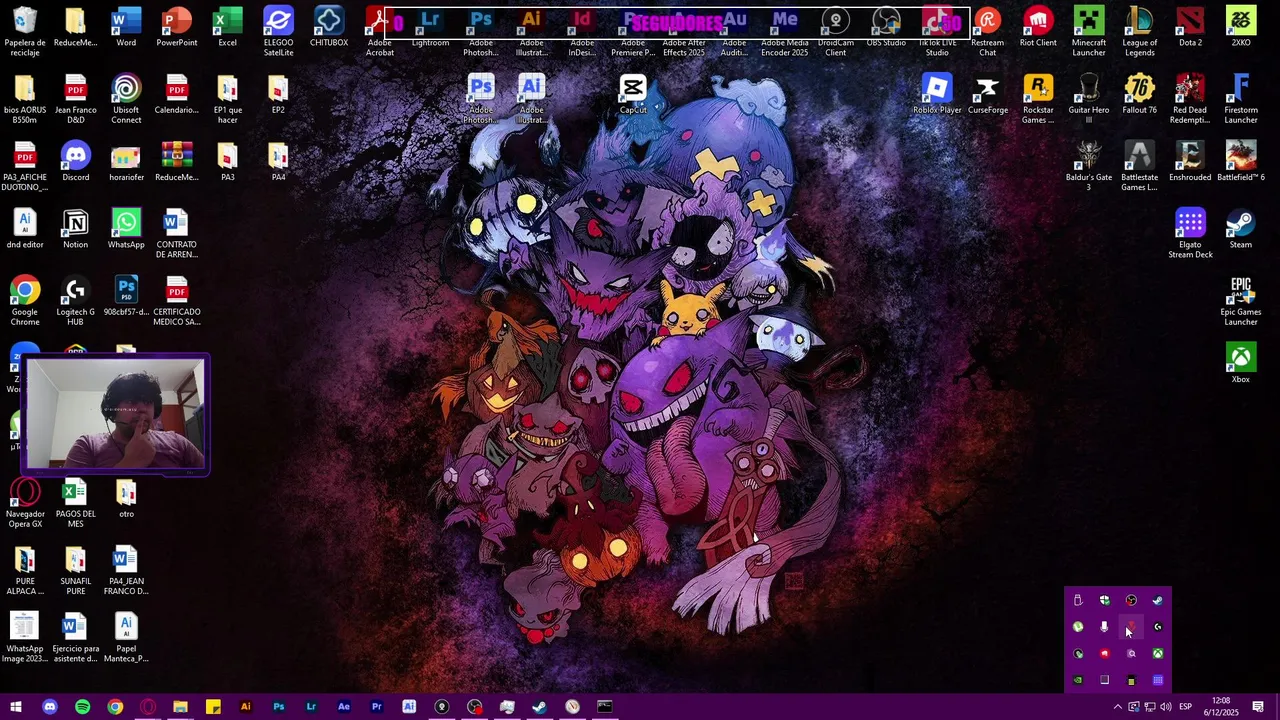Open the terminal icon in the taskbar
This screenshot has height=720, width=1280.
[x=605, y=707]
